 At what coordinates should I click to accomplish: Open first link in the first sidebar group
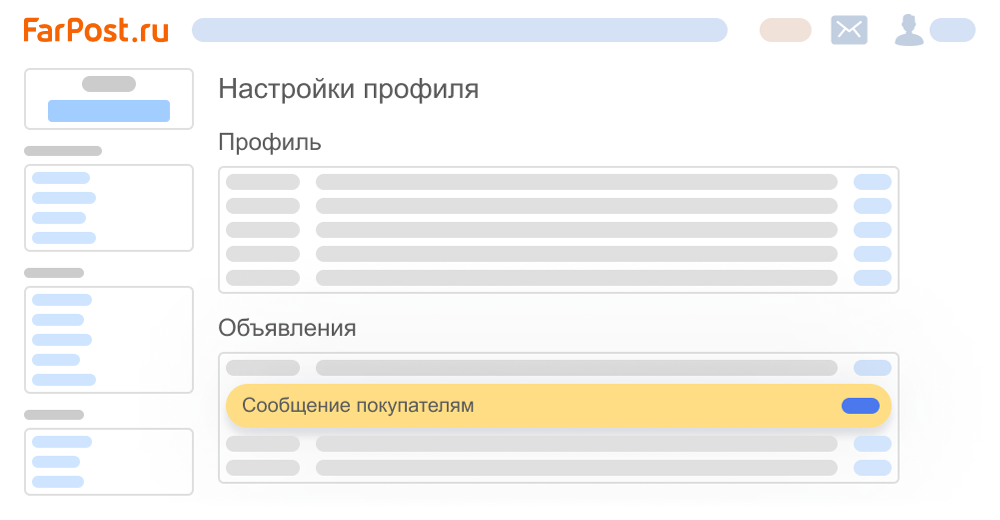(61, 178)
